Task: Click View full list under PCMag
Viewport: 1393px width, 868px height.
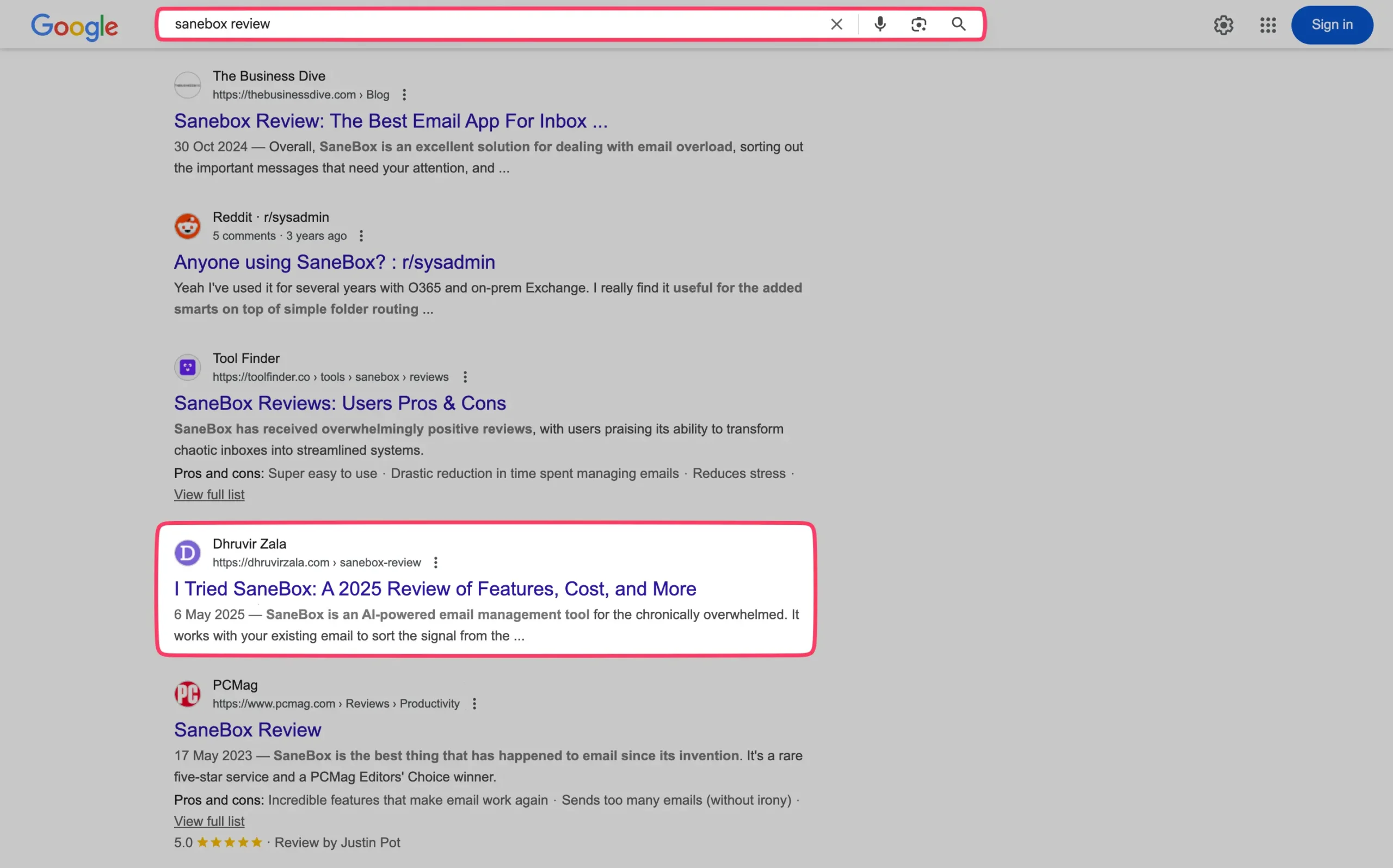Action: [x=209, y=821]
